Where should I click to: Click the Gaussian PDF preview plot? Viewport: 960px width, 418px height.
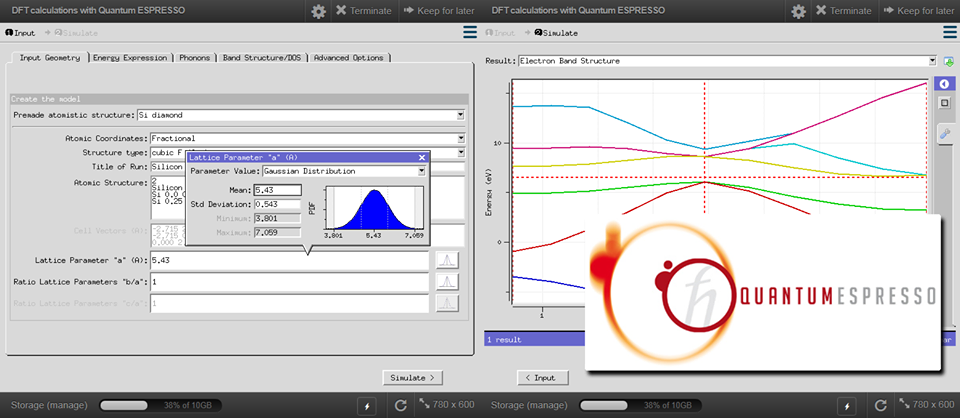373,208
